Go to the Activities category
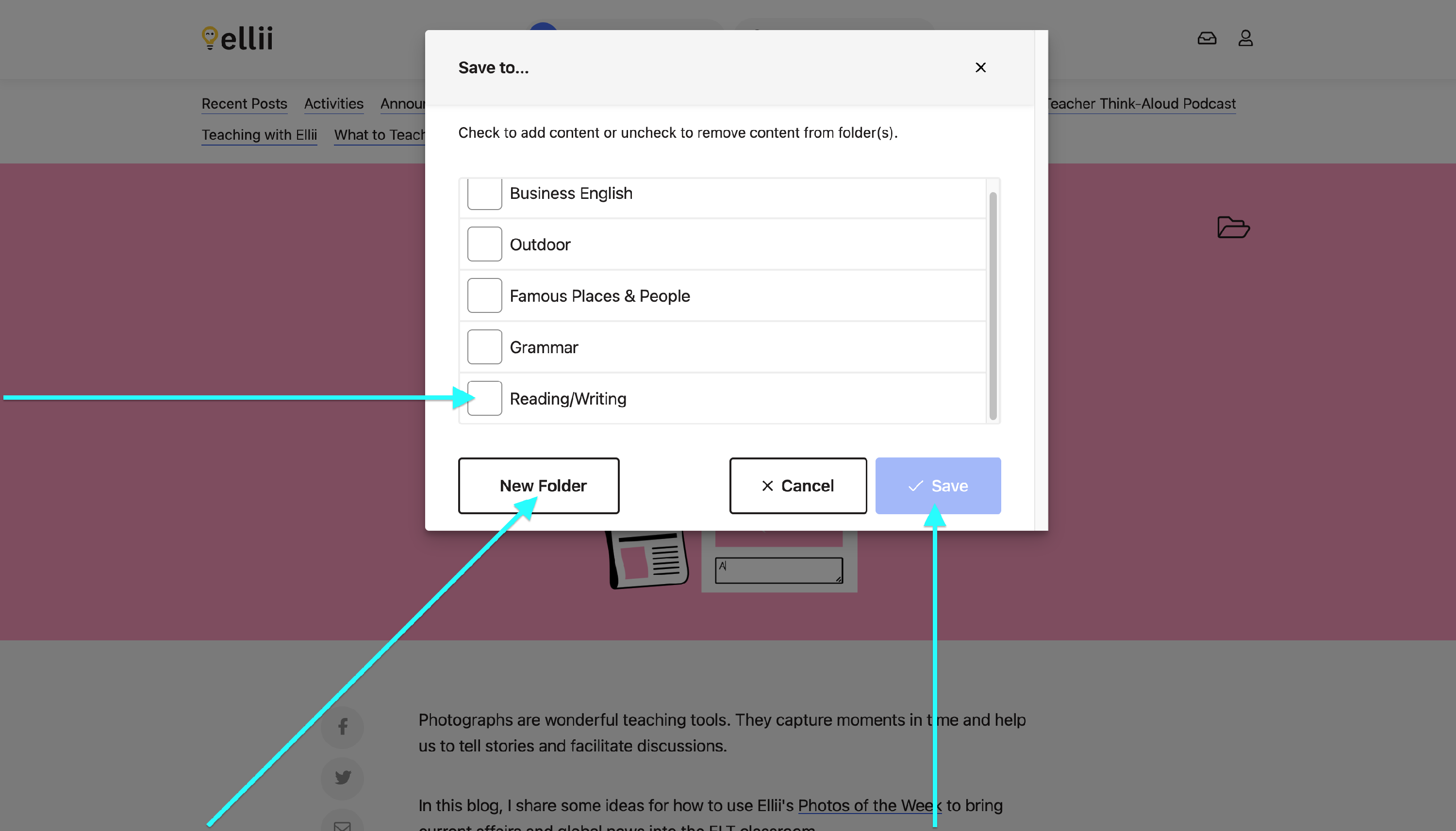Image resolution: width=1456 pixels, height=831 pixels. click(333, 104)
